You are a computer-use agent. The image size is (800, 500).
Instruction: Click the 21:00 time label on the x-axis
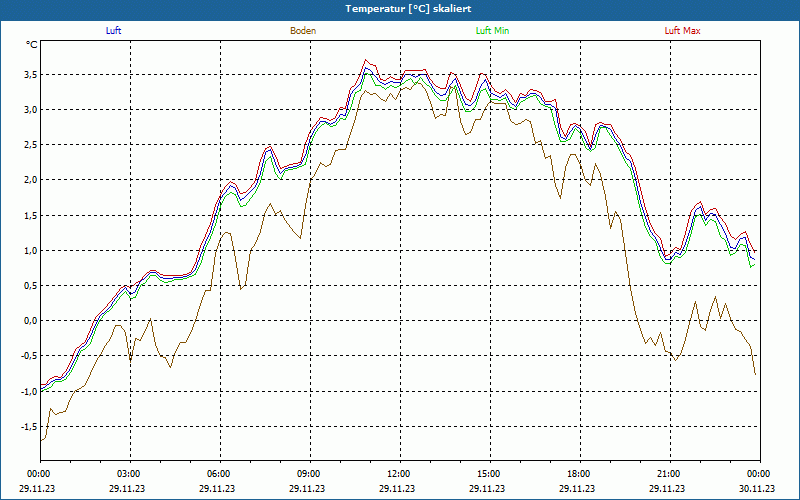pyautogui.click(x=670, y=474)
